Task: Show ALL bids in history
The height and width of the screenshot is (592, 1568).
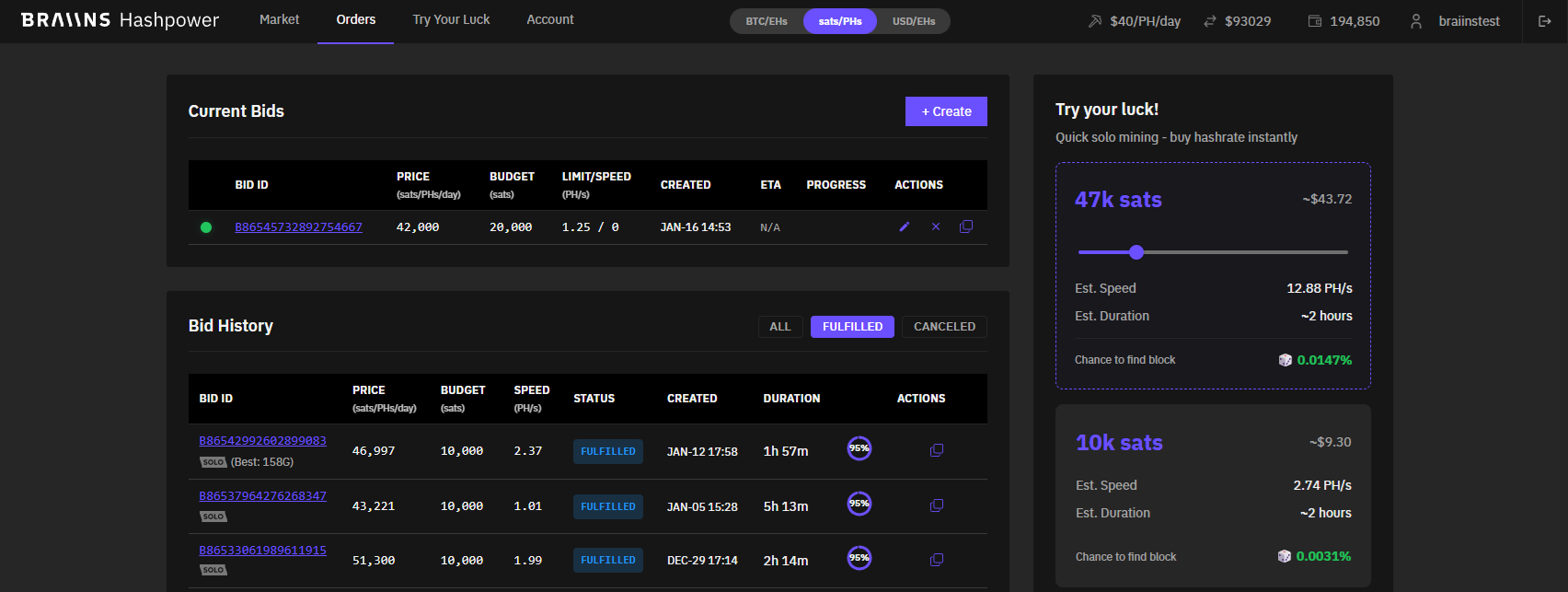Action: (x=780, y=327)
